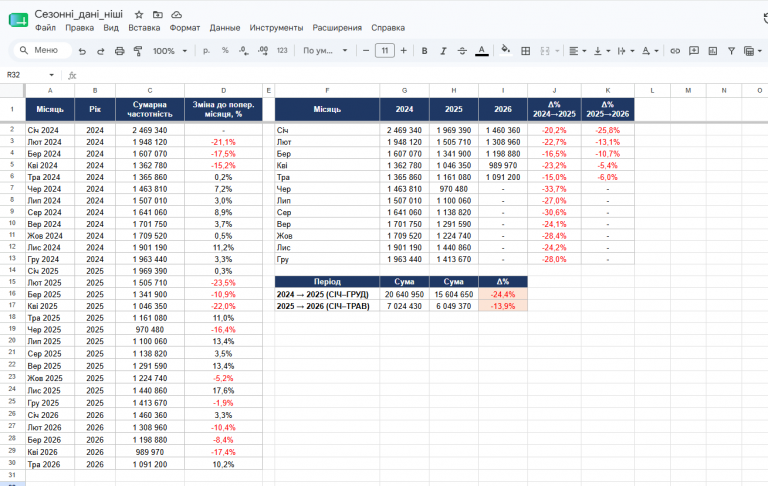Viewport: 768px width, 486px height.
Task: Open the Вставка menu
Action: tap(144, 28)
